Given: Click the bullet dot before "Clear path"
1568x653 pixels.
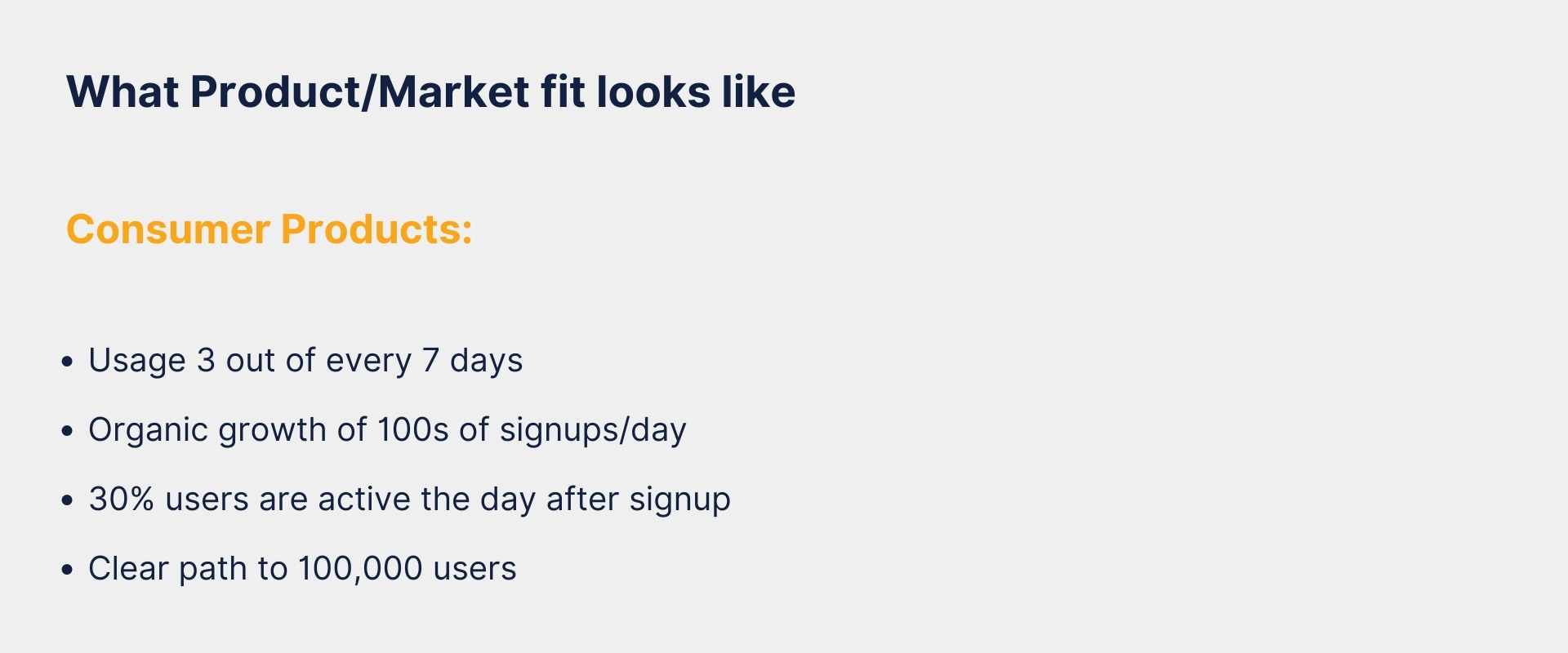Looking at the screenshot, I should [68, 569].
